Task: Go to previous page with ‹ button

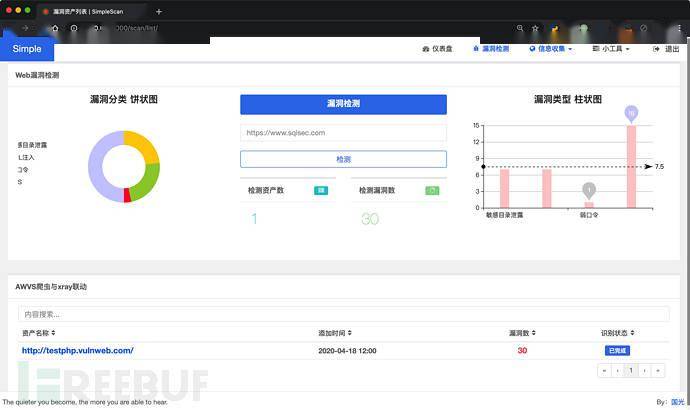Action: click(x=617, y=370)
